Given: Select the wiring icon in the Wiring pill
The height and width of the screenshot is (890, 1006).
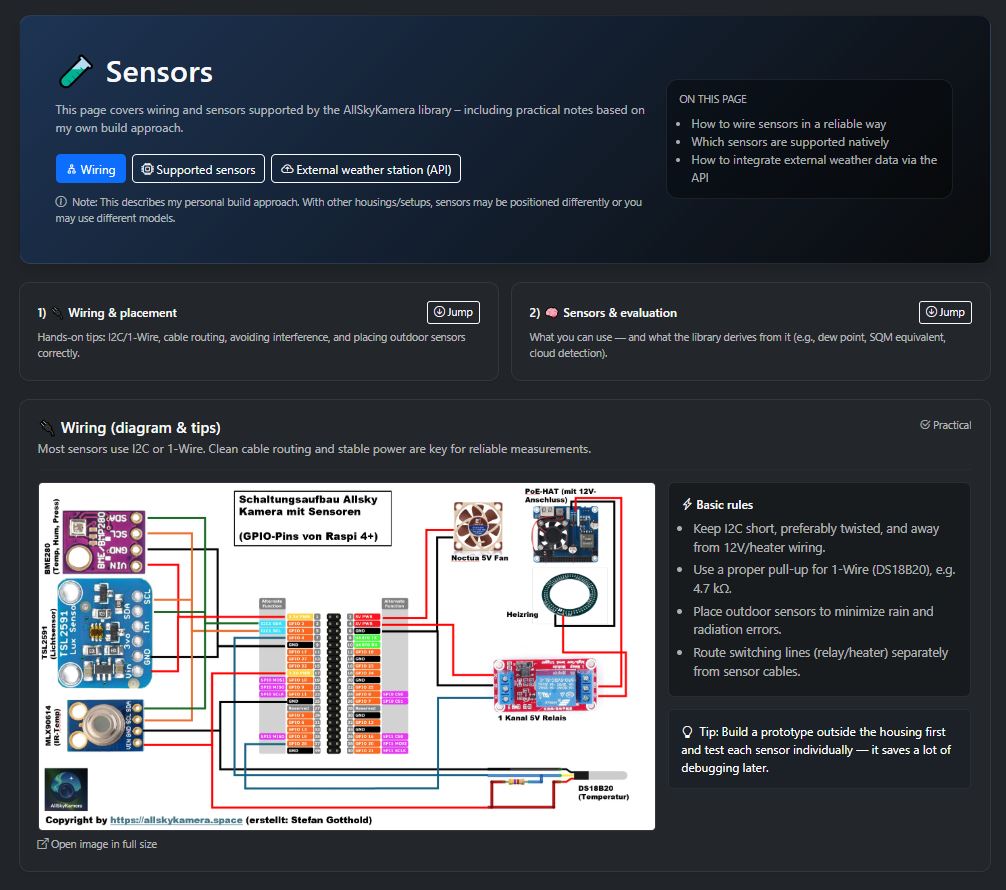Looking at the screenshot, I should pos(70,168).
